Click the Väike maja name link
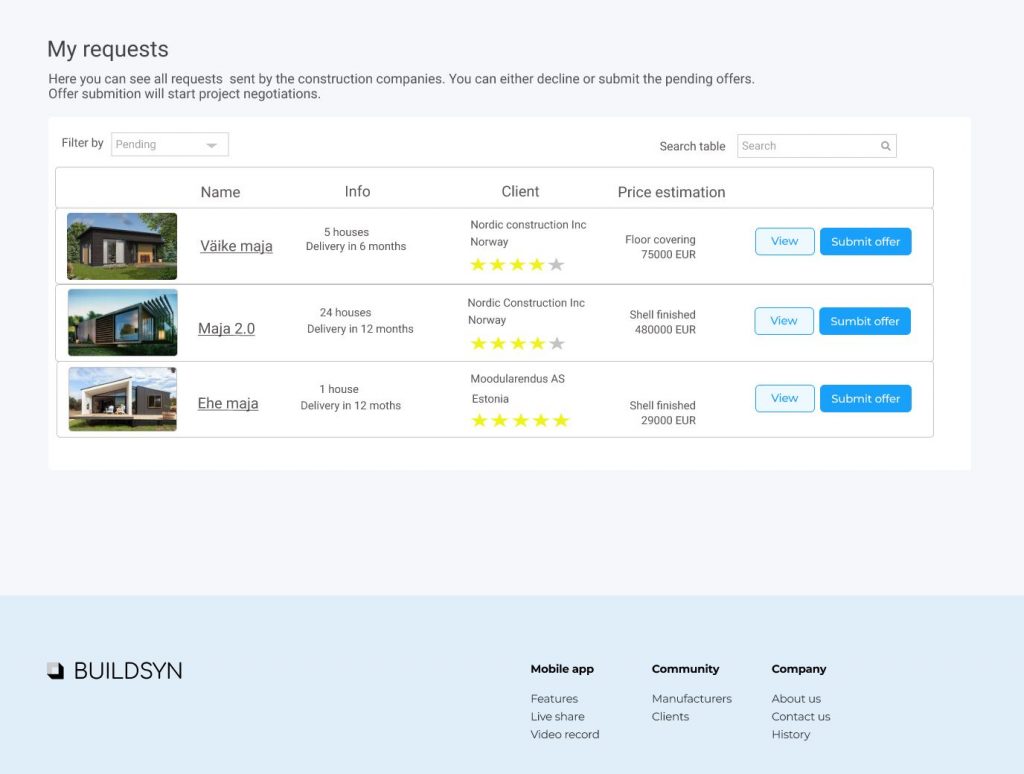This screenshot has width=1024, height=774. [x=236, y=246]
